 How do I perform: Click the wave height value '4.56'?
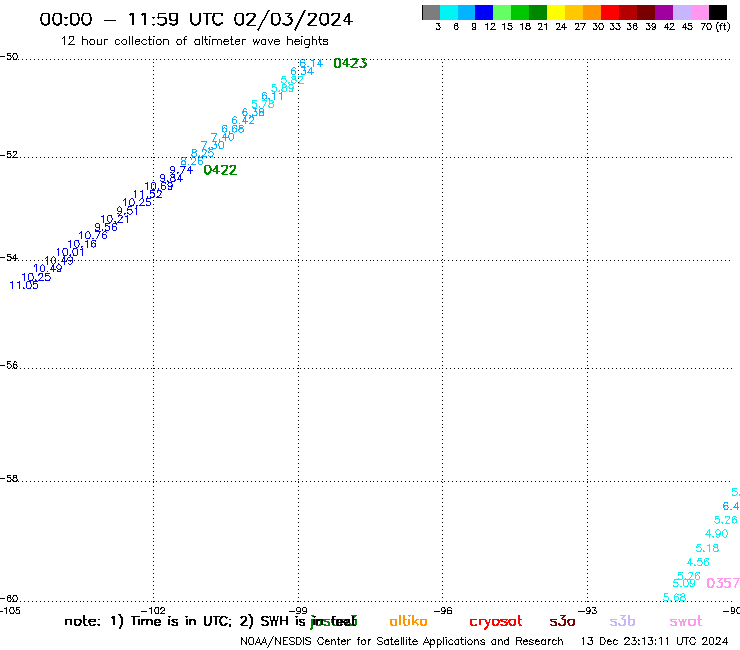pos(698,562)
